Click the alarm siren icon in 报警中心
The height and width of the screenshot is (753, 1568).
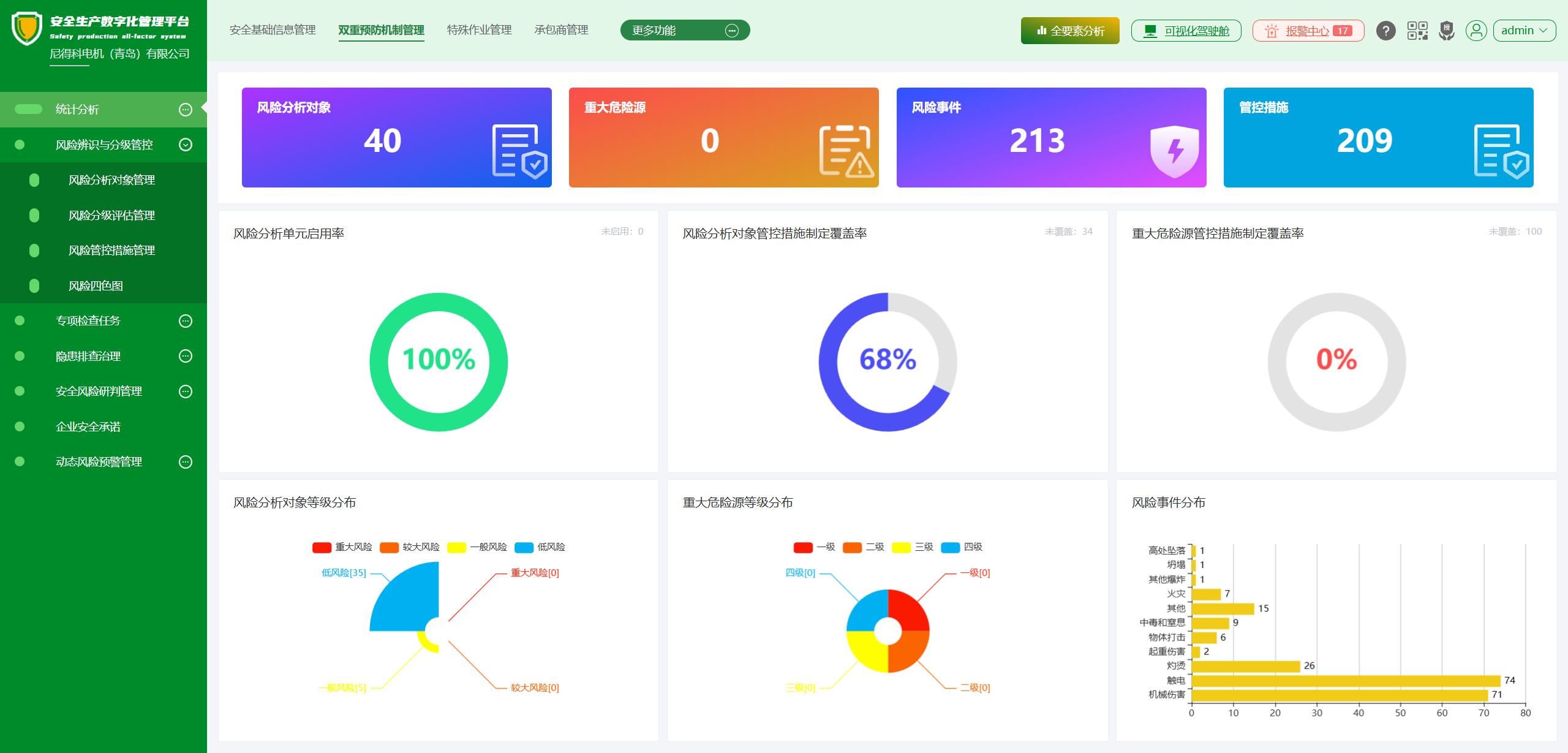pos(1272,31)
